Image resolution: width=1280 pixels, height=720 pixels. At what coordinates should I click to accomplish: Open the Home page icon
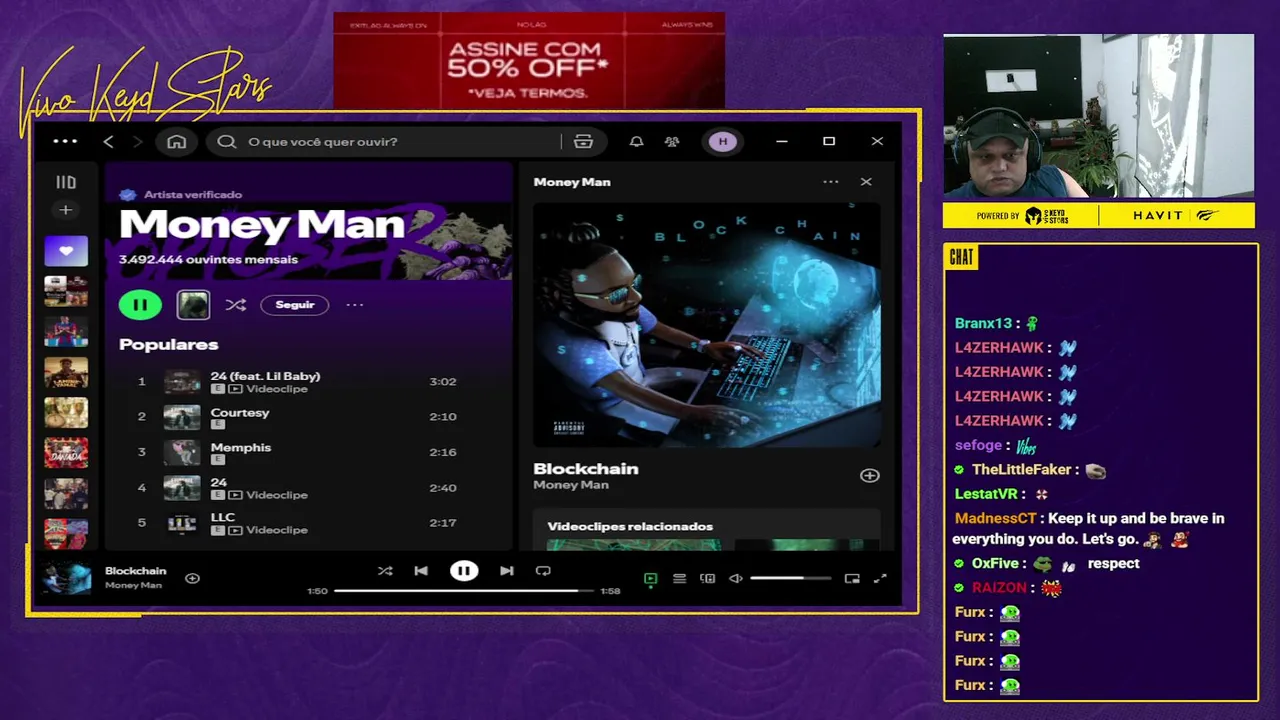(177, 142)
